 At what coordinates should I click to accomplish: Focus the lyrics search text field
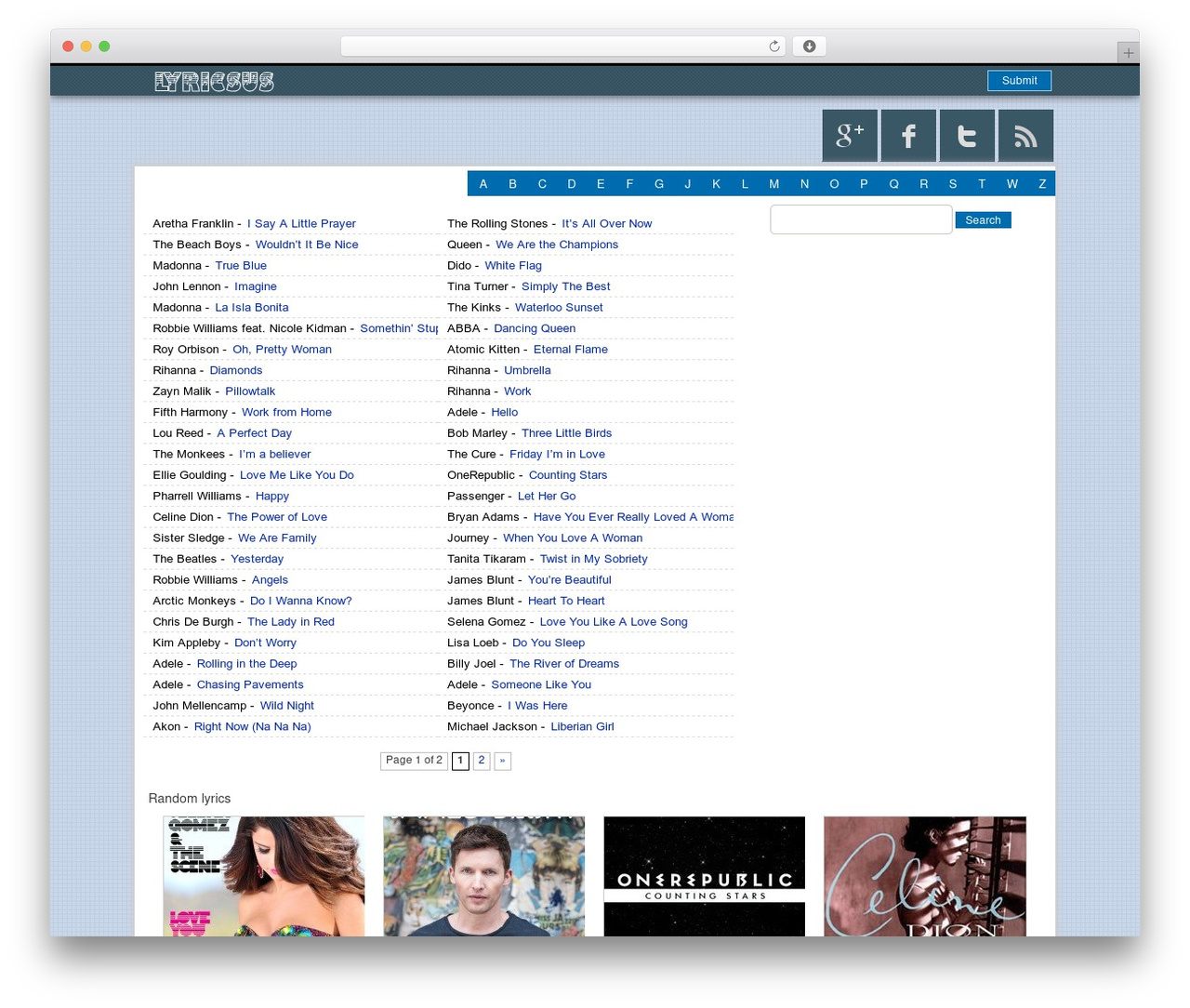(861, 219)
